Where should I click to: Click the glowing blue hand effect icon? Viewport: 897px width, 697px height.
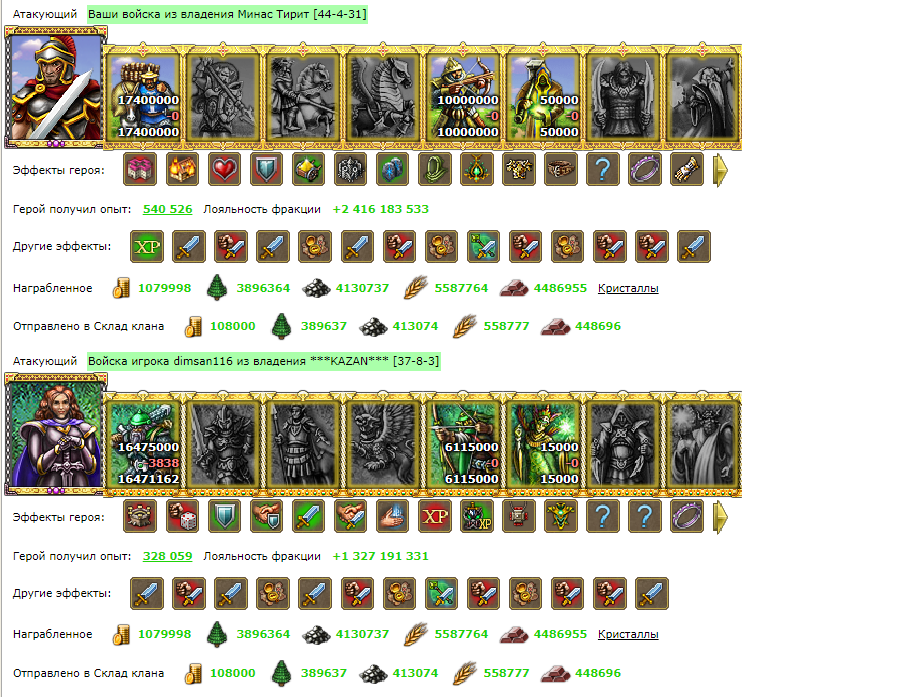[393, 517]
